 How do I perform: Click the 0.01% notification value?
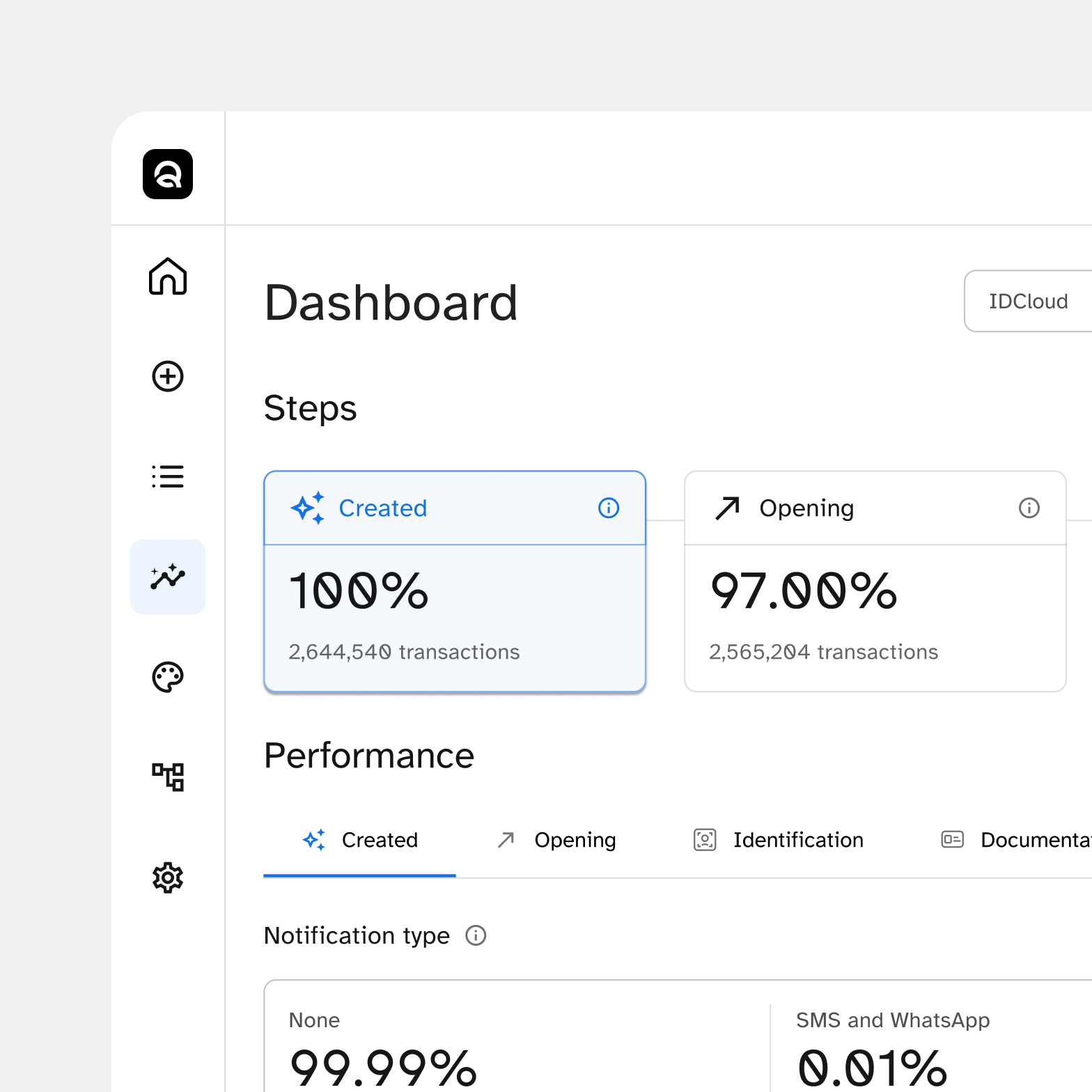point(872,1068)
